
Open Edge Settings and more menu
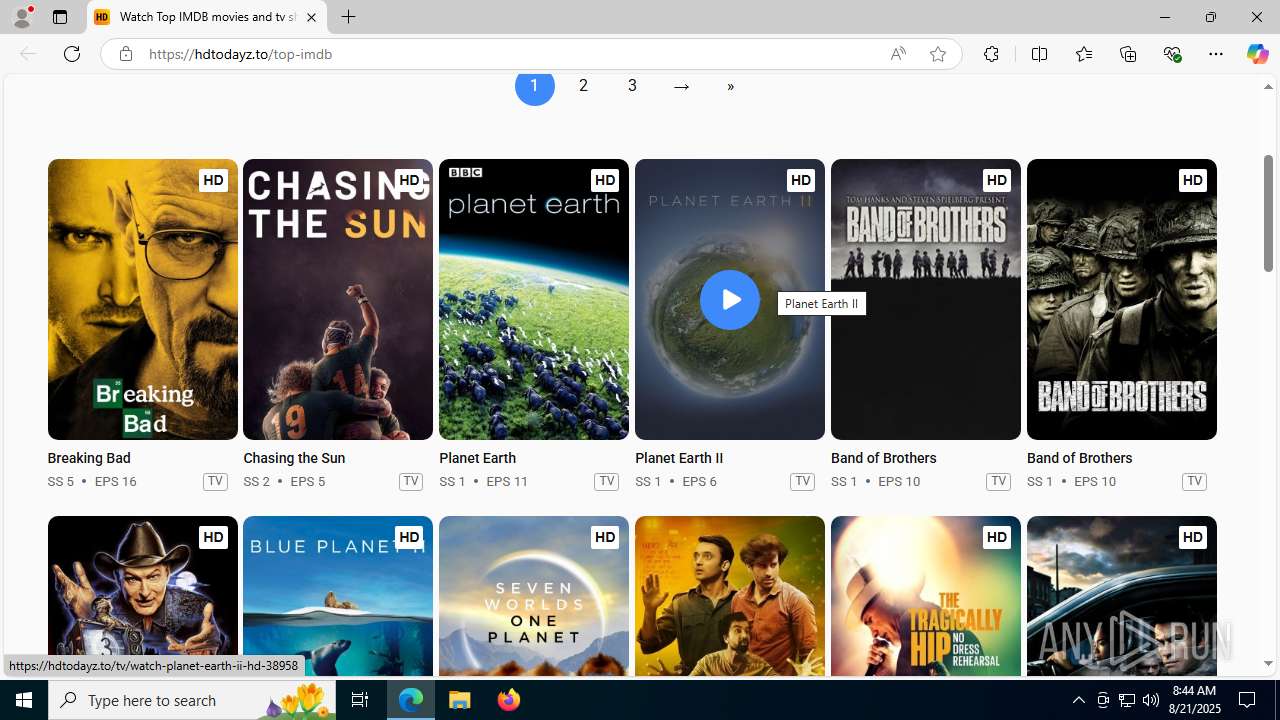click(x=1216, y=54)
